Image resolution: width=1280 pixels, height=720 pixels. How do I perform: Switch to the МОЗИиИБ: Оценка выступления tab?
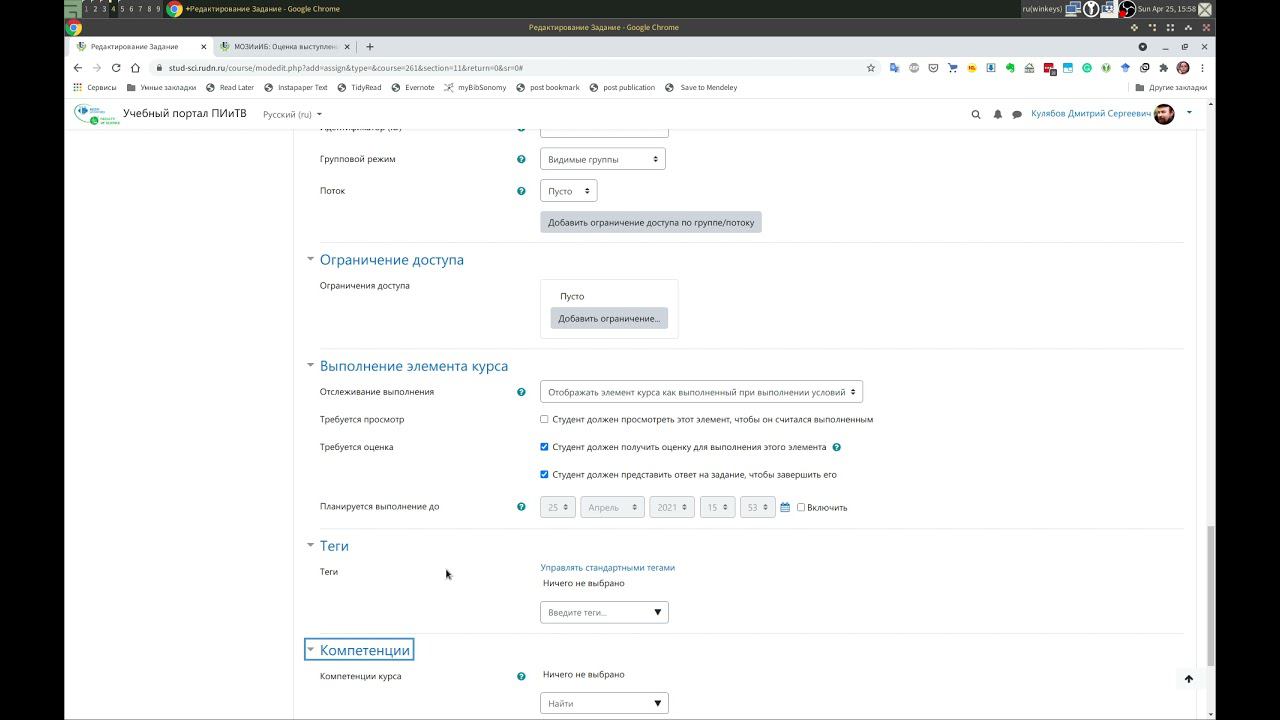pos(285,46)
